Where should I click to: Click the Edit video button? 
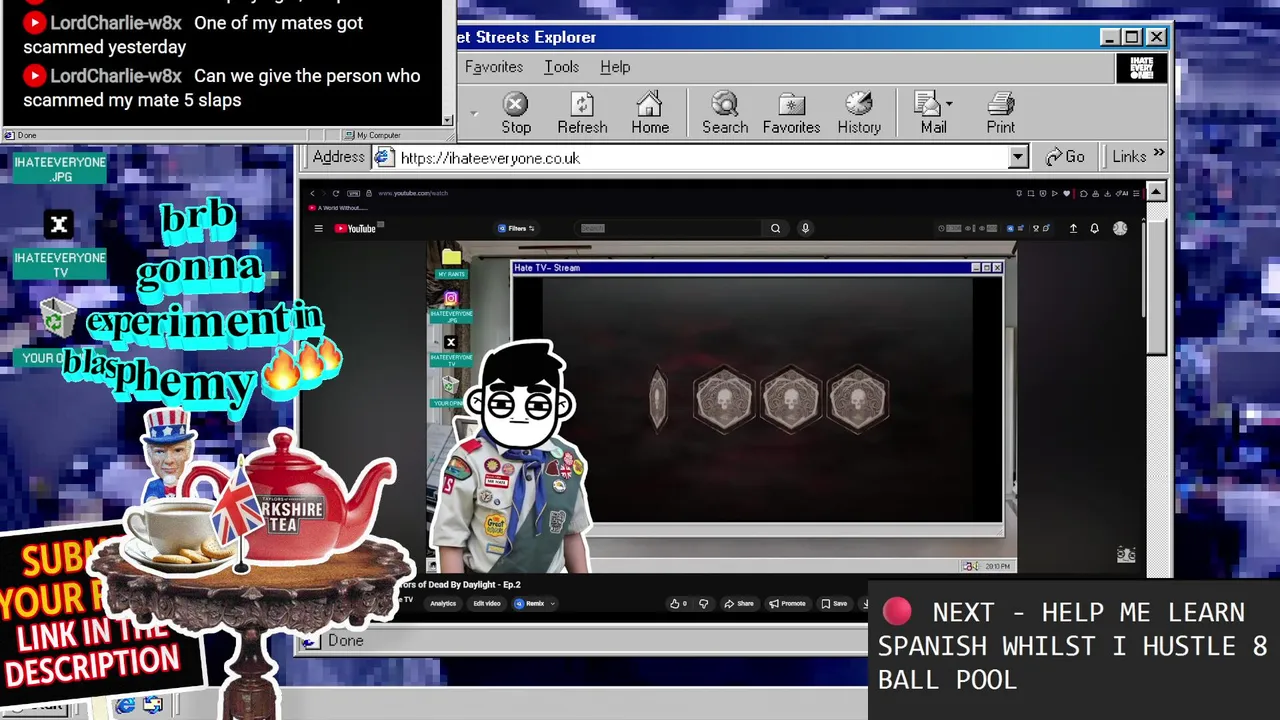(487, 604)
